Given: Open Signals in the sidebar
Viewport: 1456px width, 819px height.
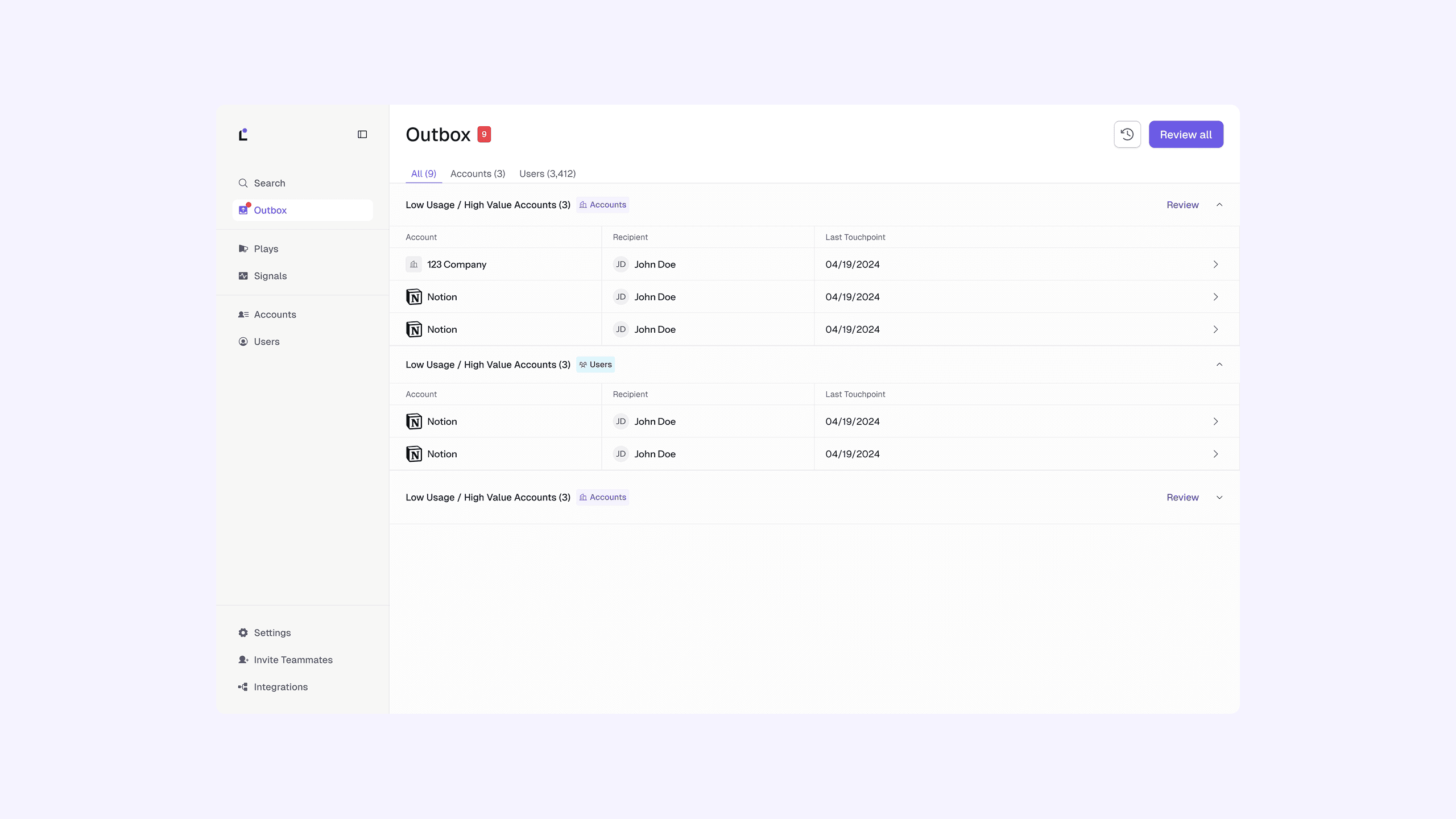Looking at the screenshot, I should click(x=270, y=276).
